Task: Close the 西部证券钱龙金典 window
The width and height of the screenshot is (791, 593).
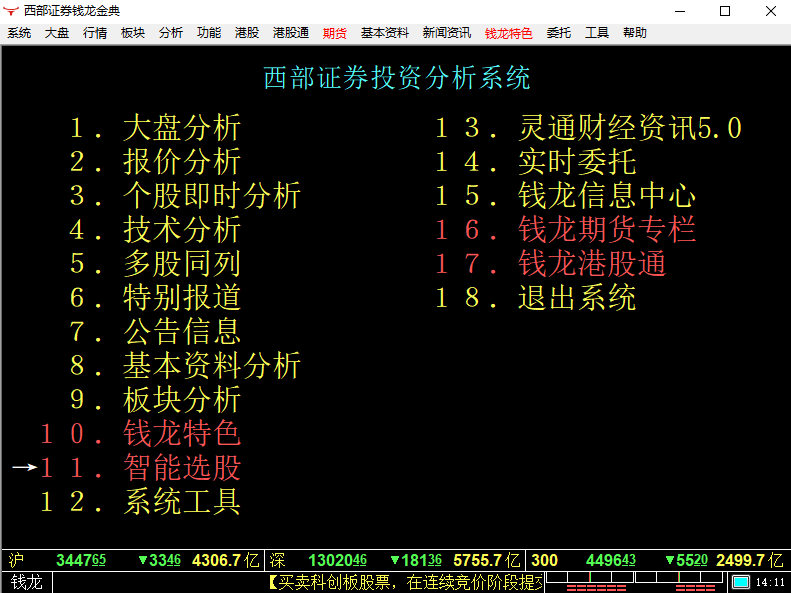Action: pos(770,11)
